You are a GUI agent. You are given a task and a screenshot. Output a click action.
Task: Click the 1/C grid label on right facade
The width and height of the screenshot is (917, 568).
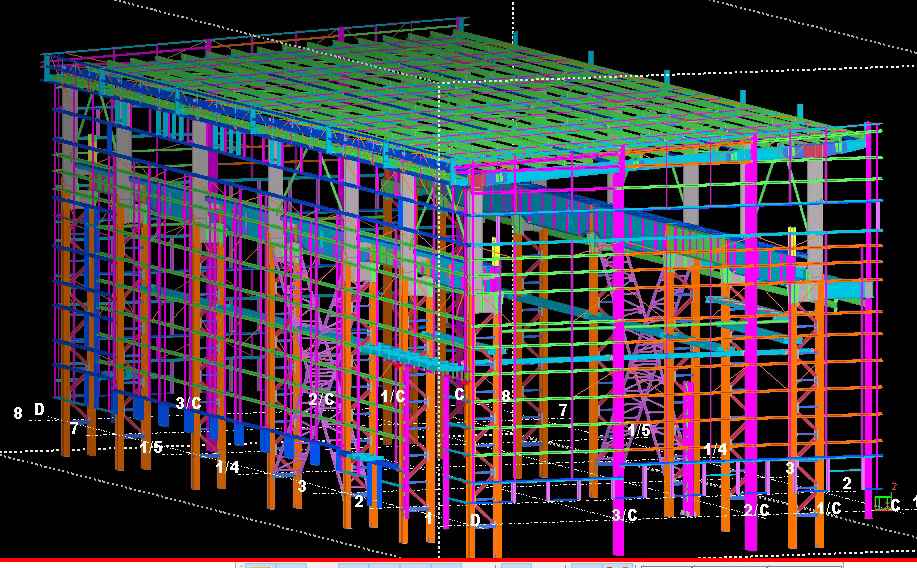(x=828, y=509)
